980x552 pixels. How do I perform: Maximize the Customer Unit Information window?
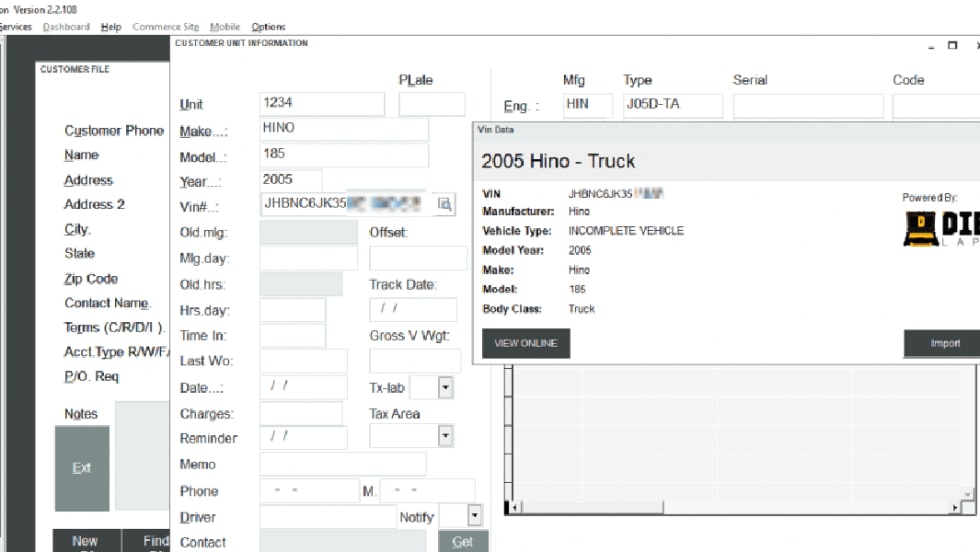tap(953, 46)
